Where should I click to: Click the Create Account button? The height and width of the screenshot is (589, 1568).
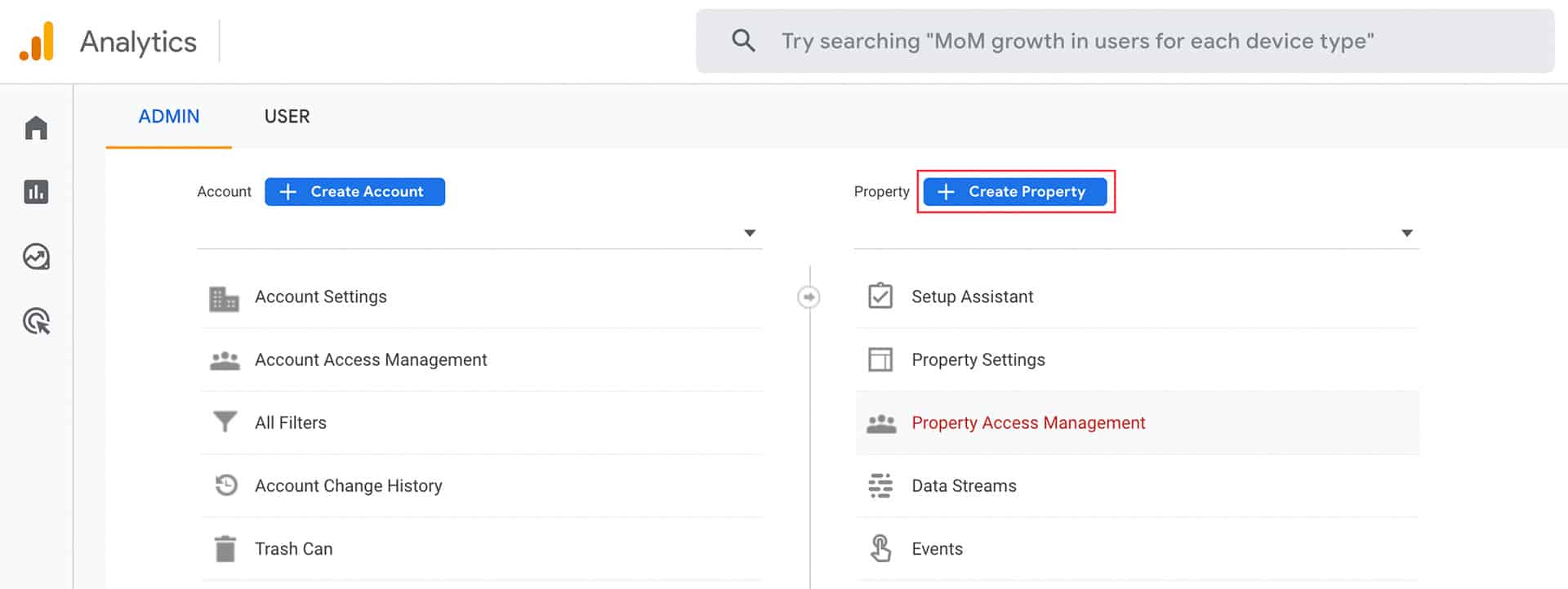click(354, 192)
